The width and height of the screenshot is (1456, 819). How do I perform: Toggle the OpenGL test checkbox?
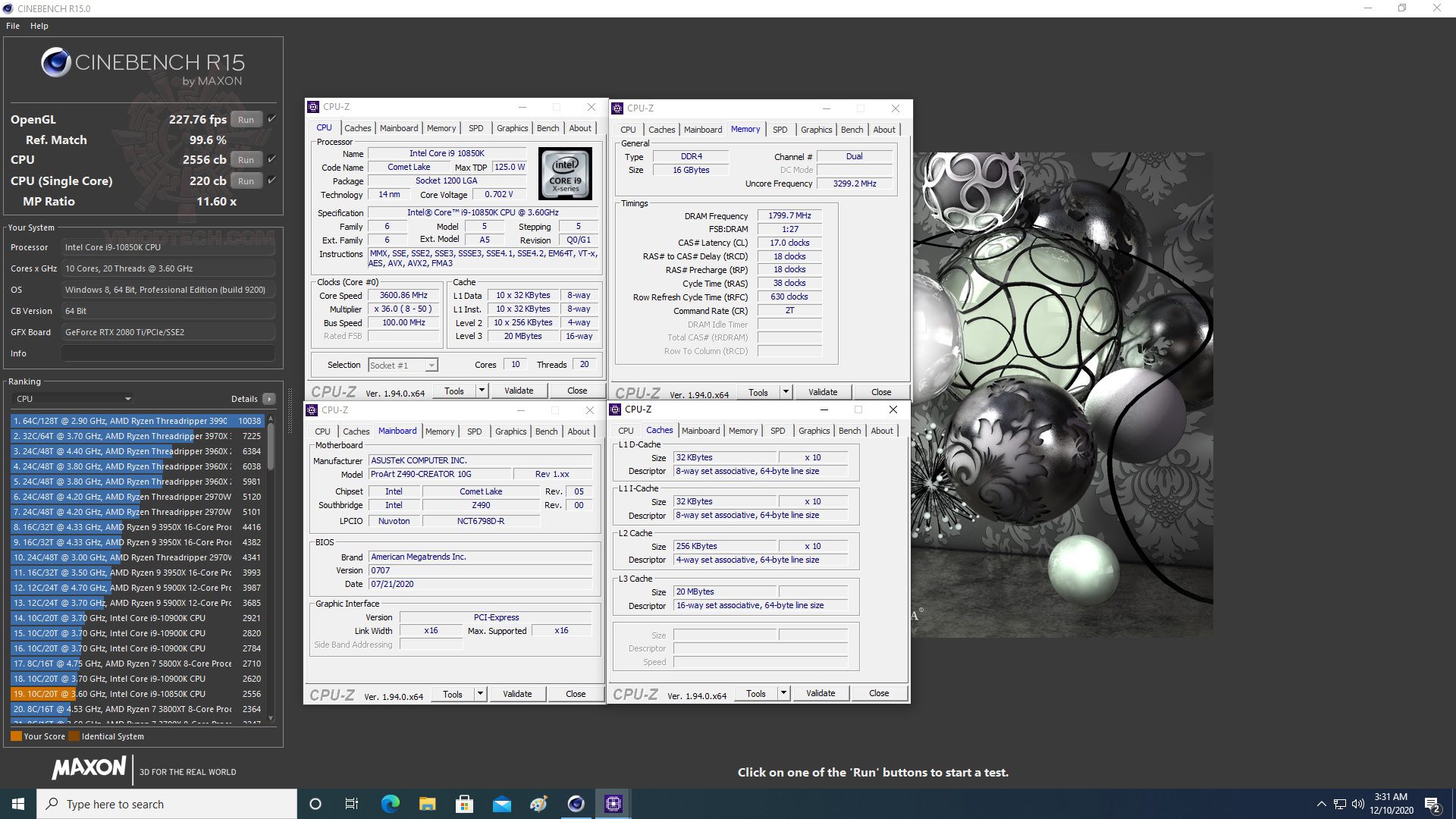click(x=271, y=119)
